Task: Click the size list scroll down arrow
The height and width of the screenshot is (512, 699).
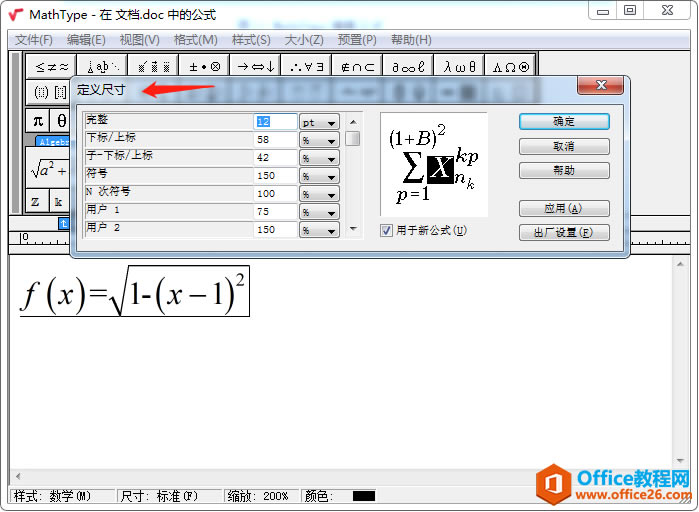Action: pos(353,229)
